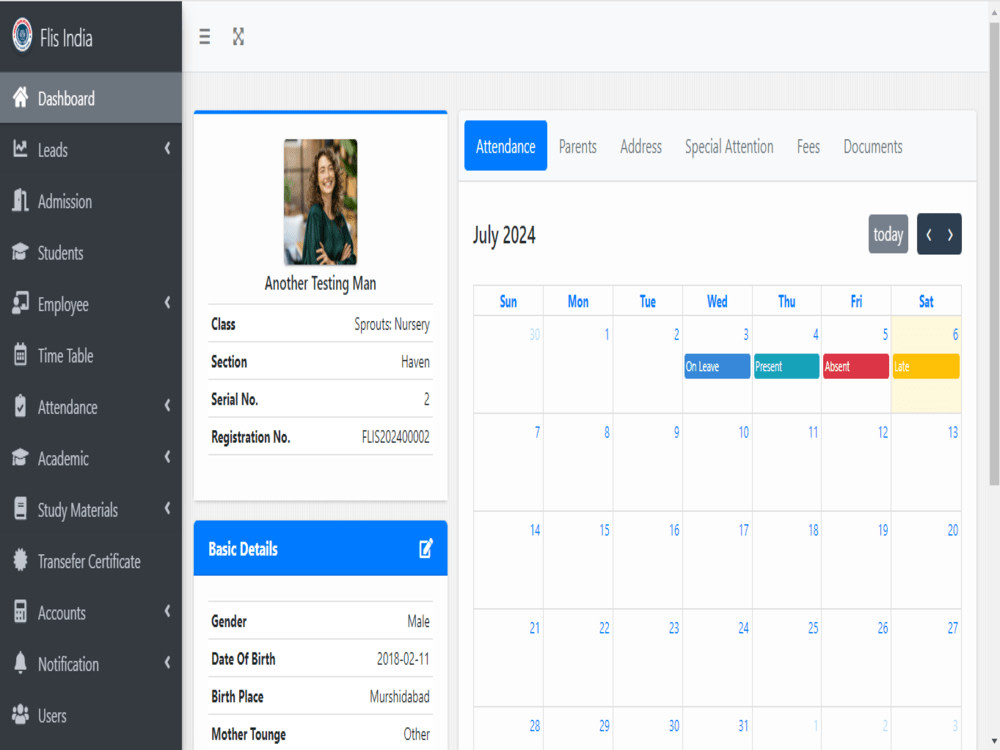Open the Fees tab

pyautogui.click(x=808, y=147)
